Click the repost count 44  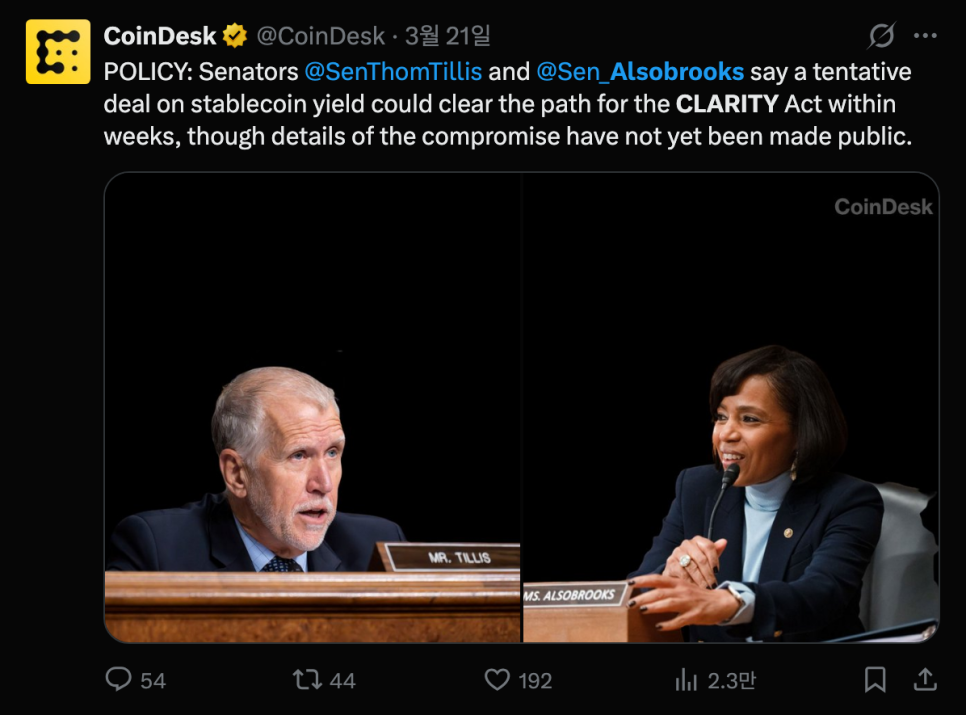pyautogui.click(x=342, y=681)
